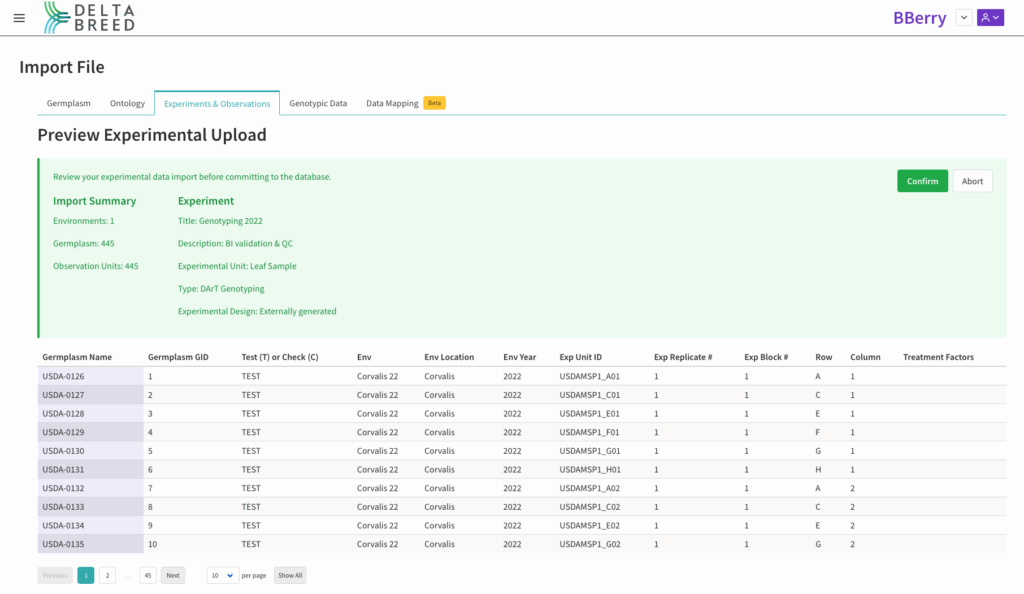Click the Germplasm Name column header

77,357
